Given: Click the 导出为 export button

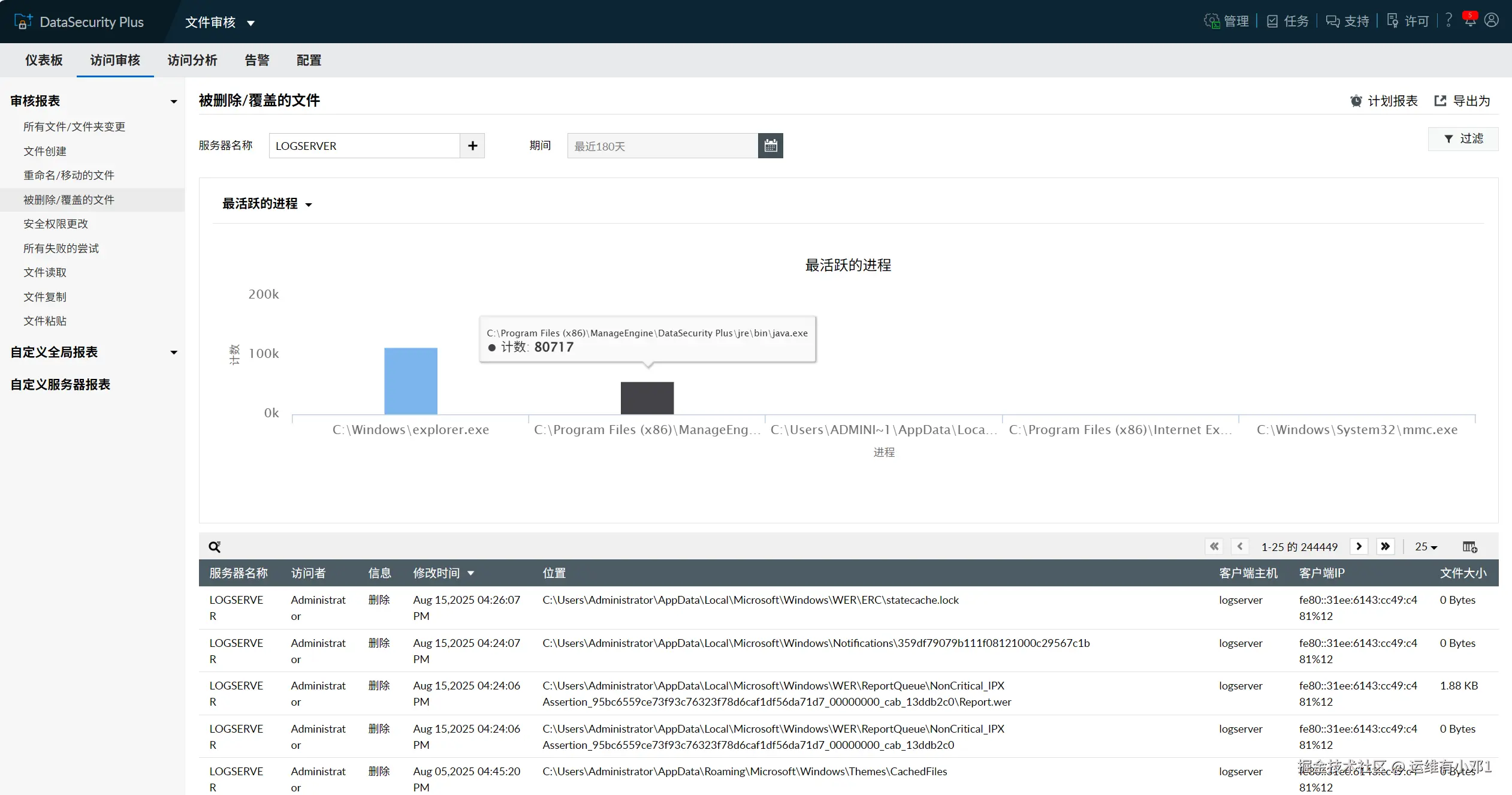Looking at the screenshot, I should [x=1462, y=101].
